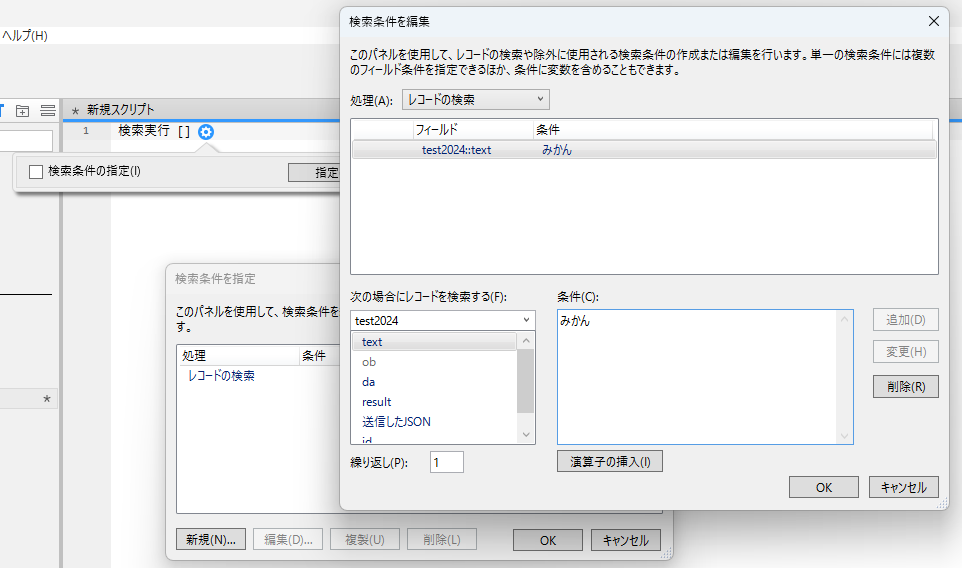Open the 処理 dropdown showing レコードの検索
This screenshot has width=962, height=568.
click(476, 99)
